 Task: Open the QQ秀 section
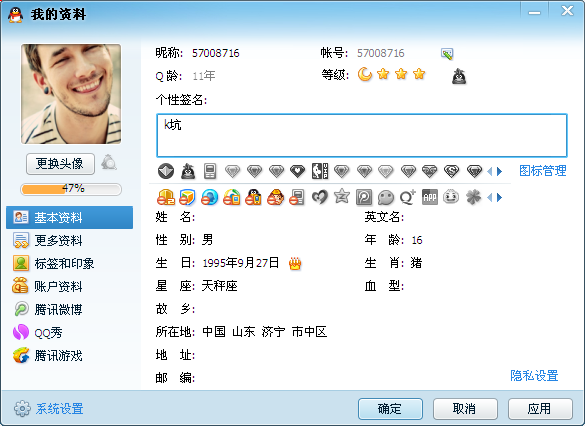pyautogui.click(x=69, y=332)
